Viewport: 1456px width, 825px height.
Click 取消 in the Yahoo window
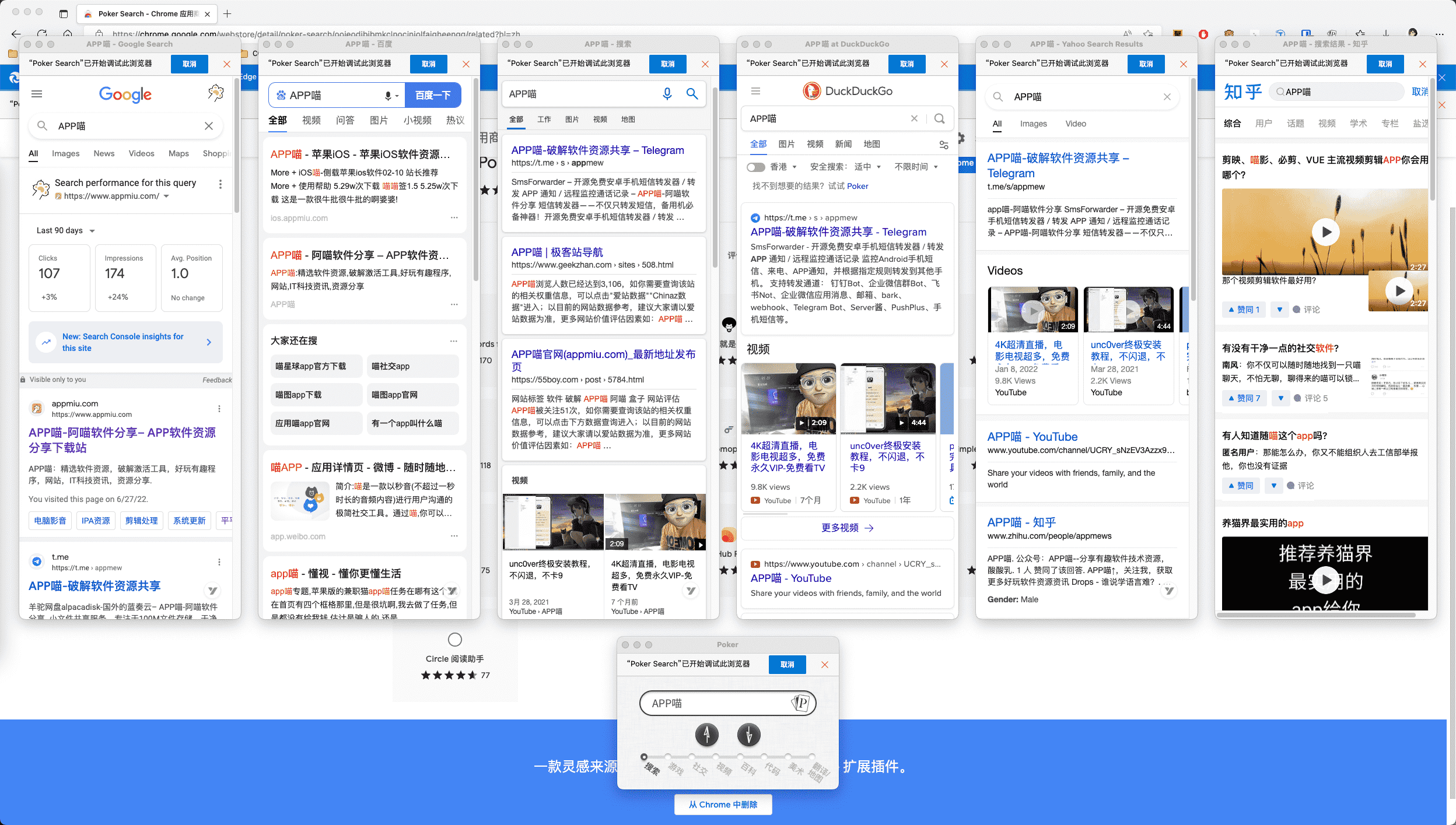pos(1146,64)
